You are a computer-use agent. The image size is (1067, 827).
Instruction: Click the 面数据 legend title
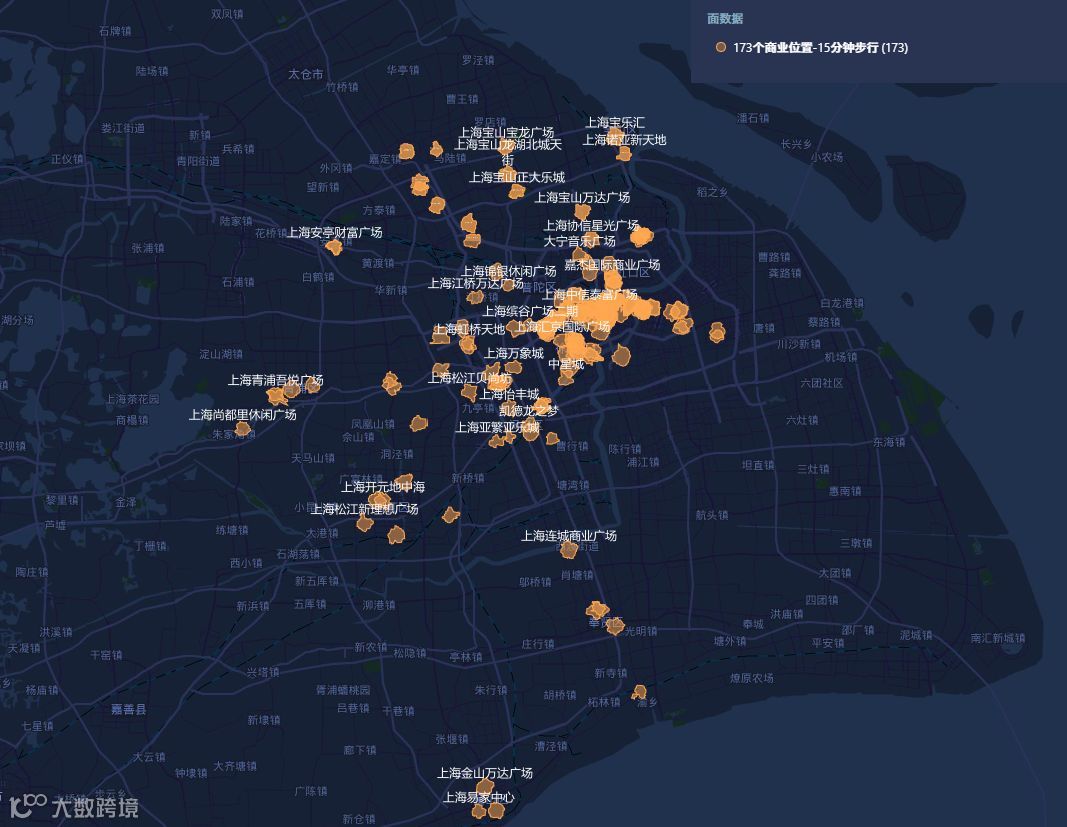[725, 18]
